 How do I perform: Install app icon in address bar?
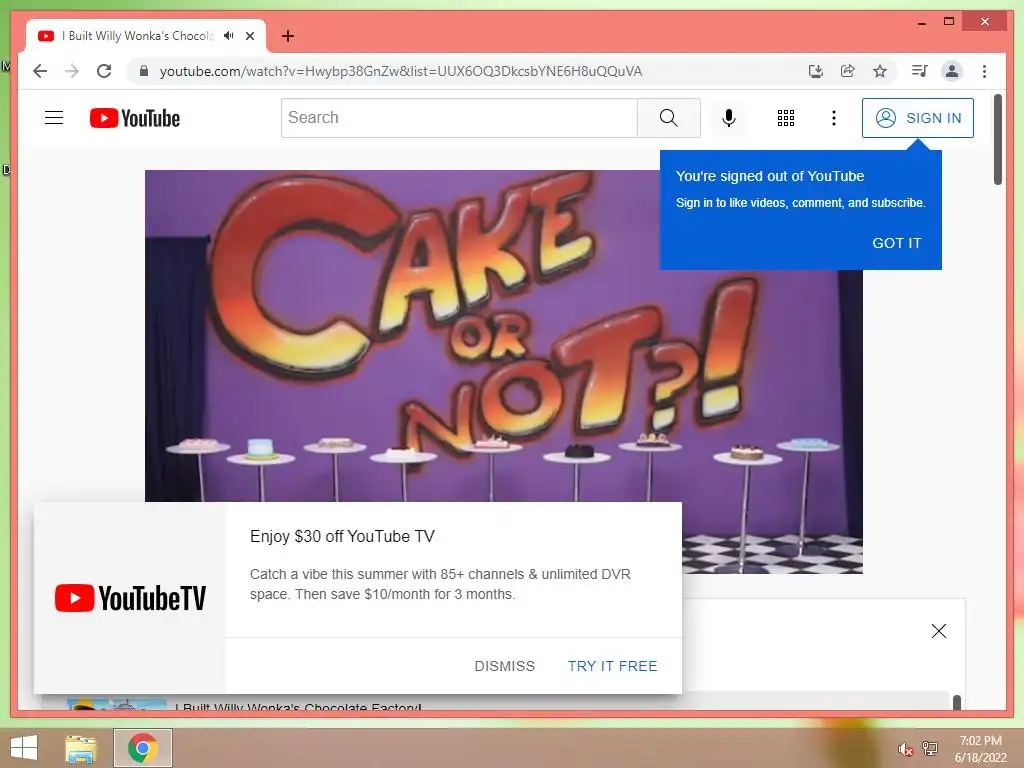(815, 71)
